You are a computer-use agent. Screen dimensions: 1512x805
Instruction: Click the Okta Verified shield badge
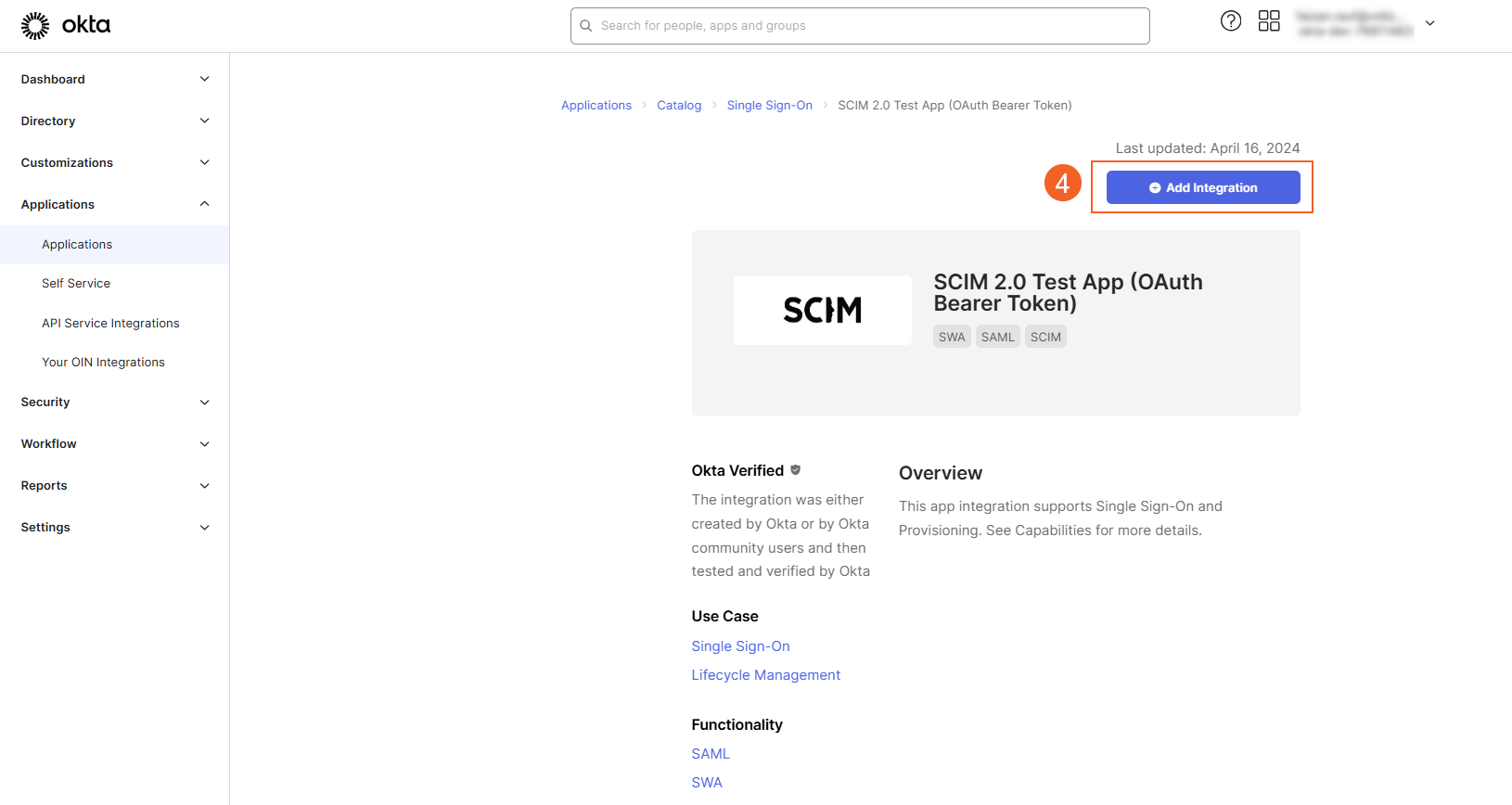[x=795, y=470]
